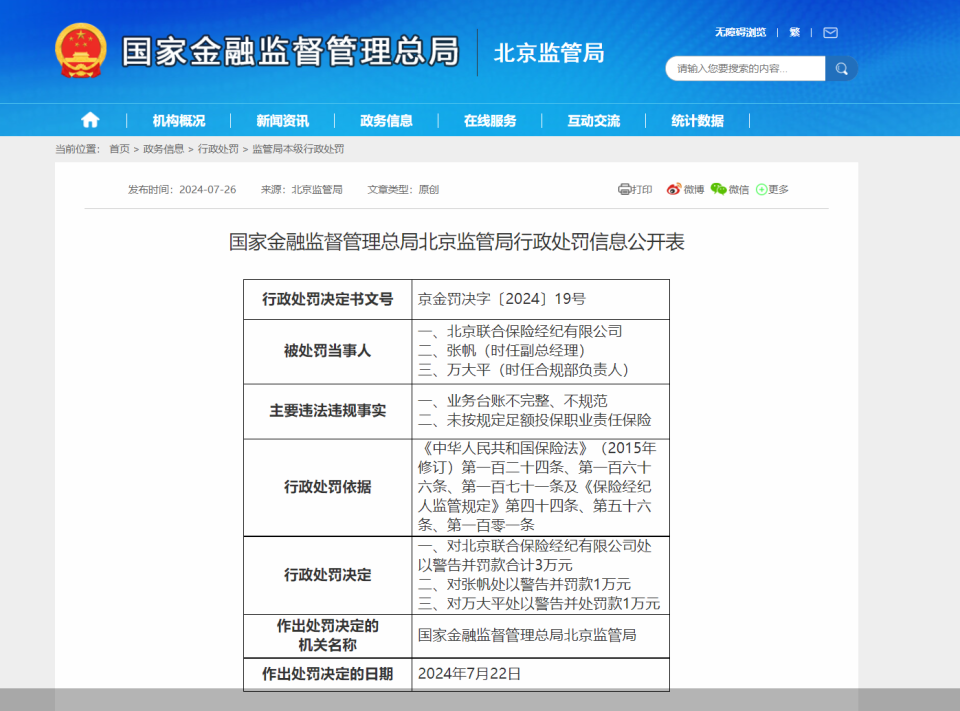Click the line 北京联合保险经纪有限公司
Image resolution: width=960 pixels, height=711 pixels.
[534, 331]
